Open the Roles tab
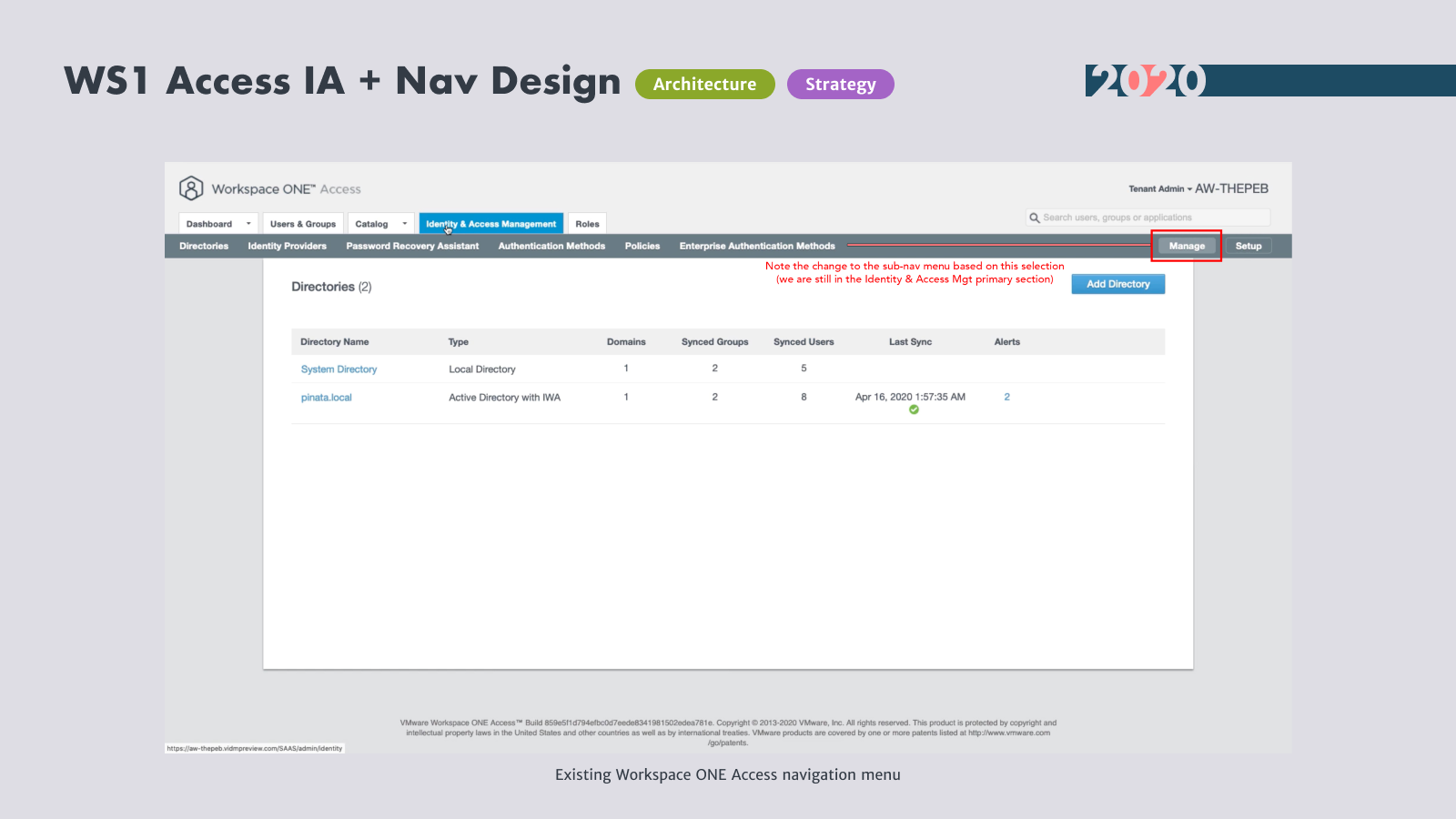1456x819 pixels. coord(587,224)
